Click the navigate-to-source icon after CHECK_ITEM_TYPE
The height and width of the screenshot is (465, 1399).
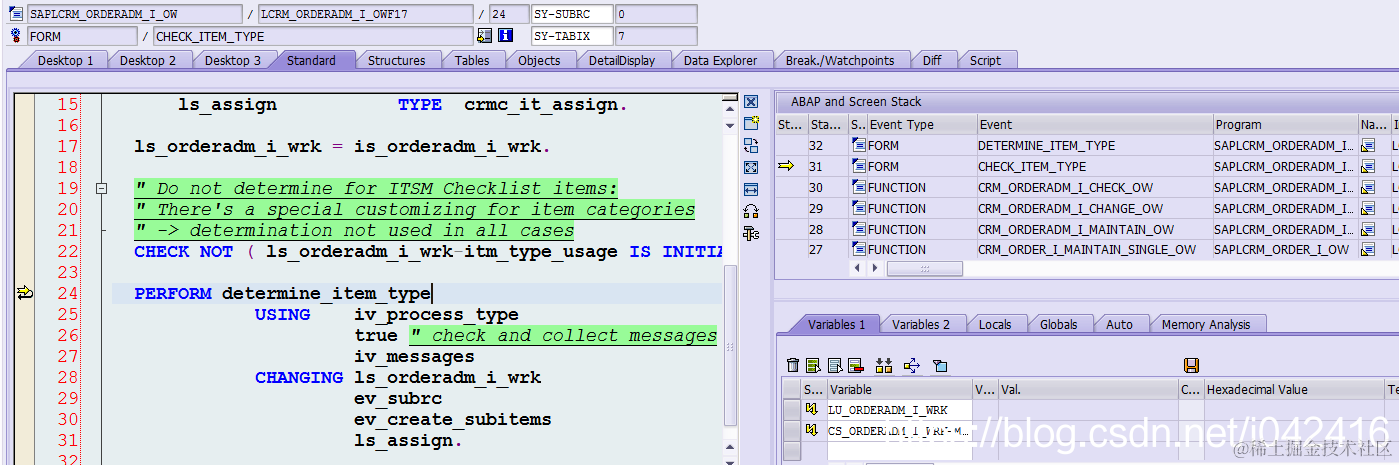[x=485, y=36]
